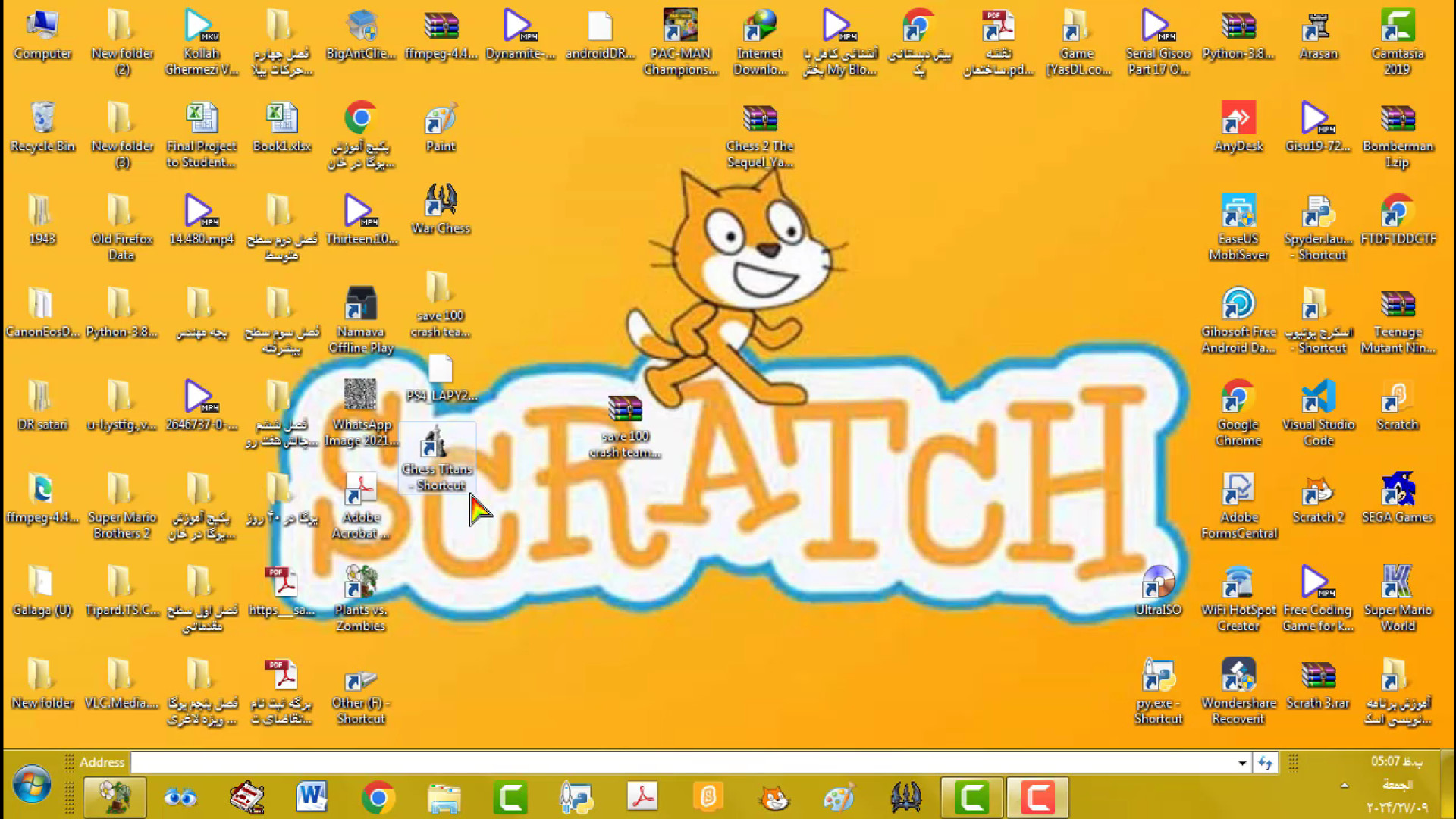This screenshot has width=1456, height=819.
Task: Open the Computer desktop icon
Action: (42, 36)
